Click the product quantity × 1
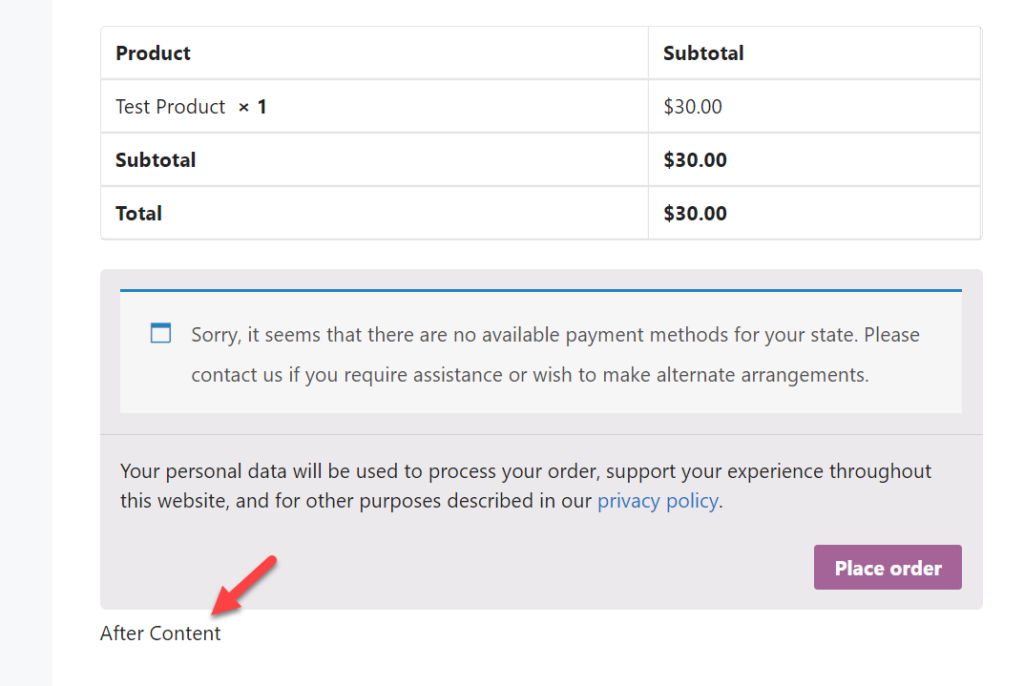The width and height of the screenshot is (1024, 686). [252, 106]
